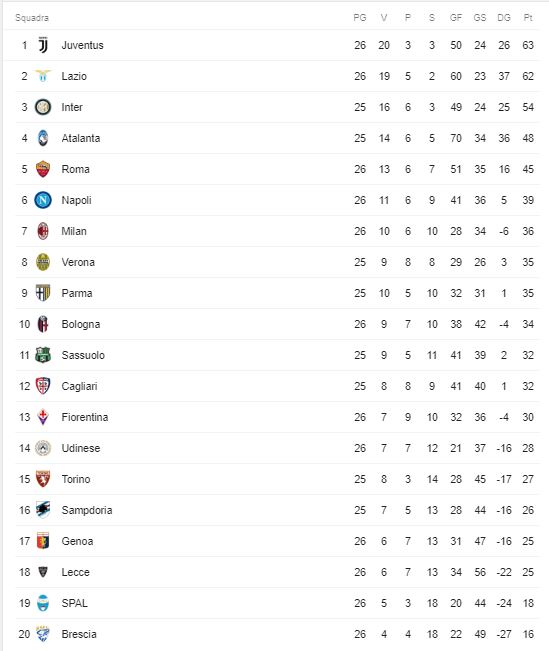Click the Atalanta team logo
Image resolution: width=549 pixels, height=651 pixels.
pos(43,138)
